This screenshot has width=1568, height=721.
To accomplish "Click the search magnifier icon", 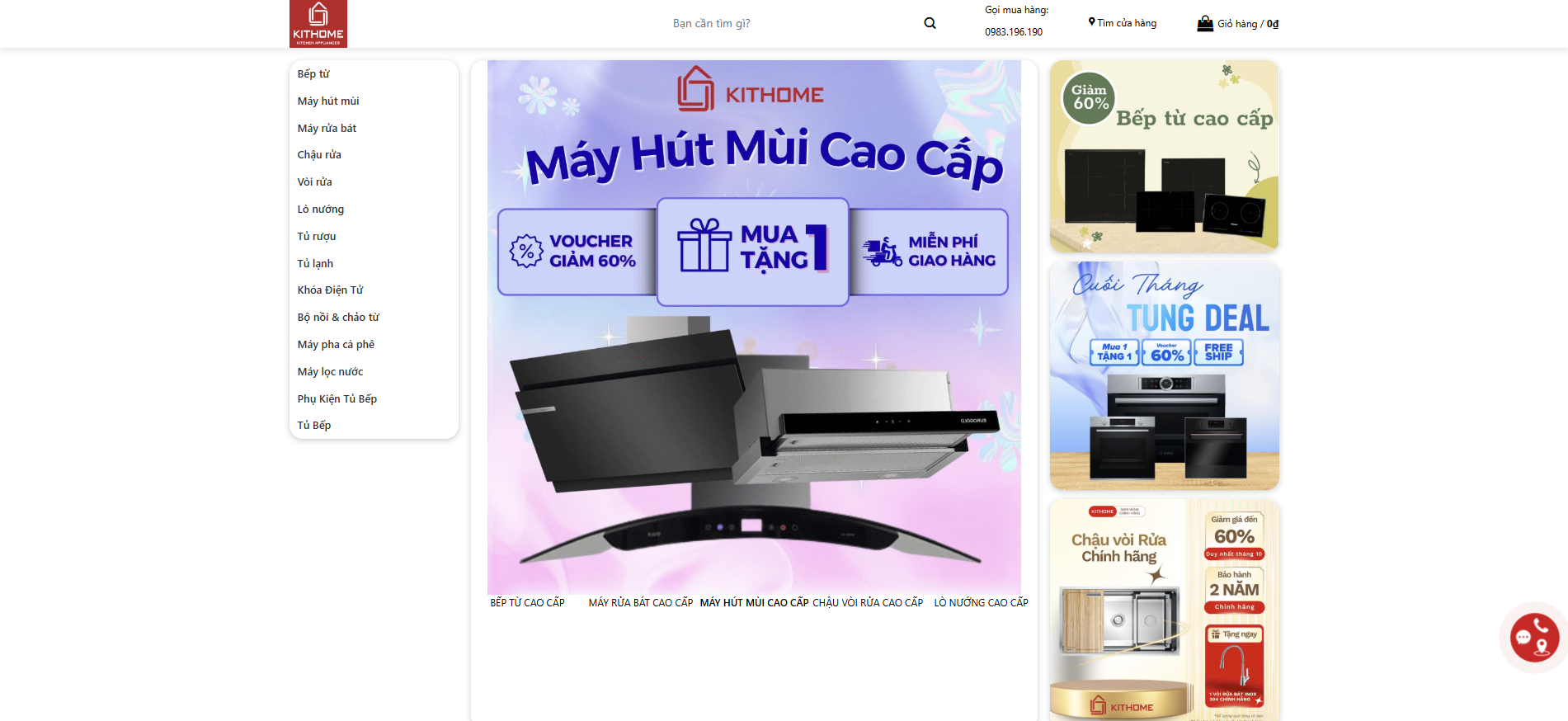I will click(x=930, y=23).
